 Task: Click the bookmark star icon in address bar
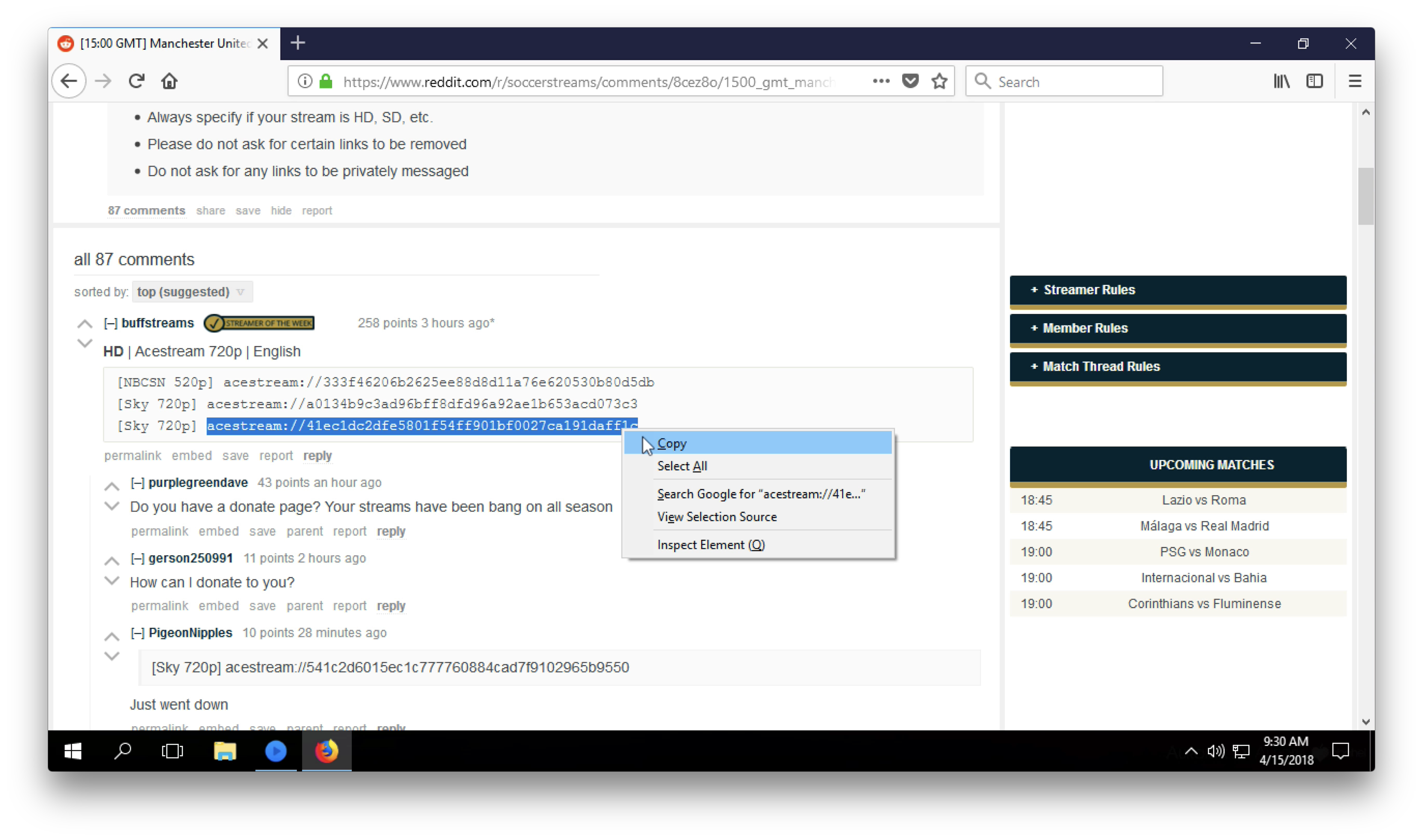point(939,81)
